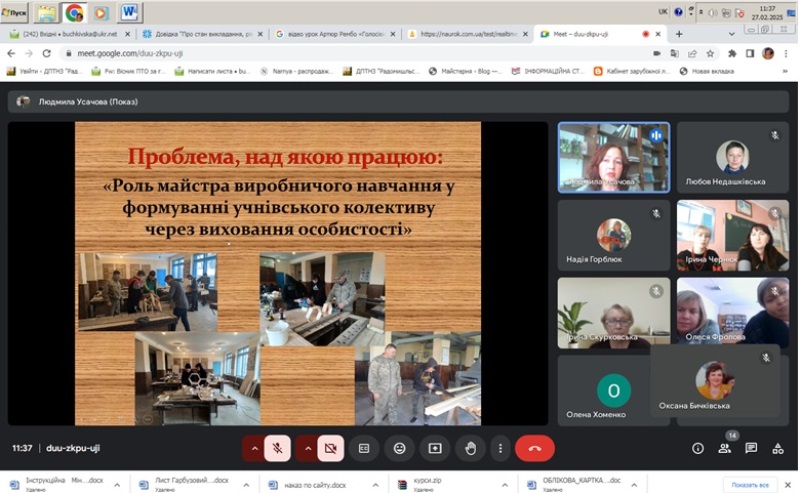Image resolution: width=800 pixels, height=493 pixels.
Task: Expand options for Інструкційна docx download
Action: (117, 485)
